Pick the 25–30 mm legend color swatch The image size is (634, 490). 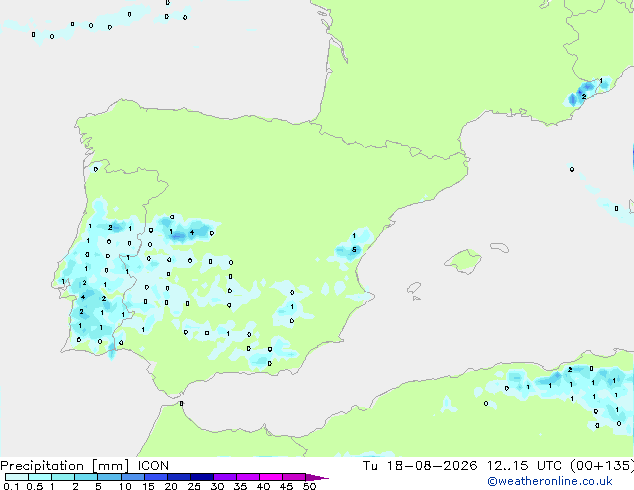(x=201, y=477)
